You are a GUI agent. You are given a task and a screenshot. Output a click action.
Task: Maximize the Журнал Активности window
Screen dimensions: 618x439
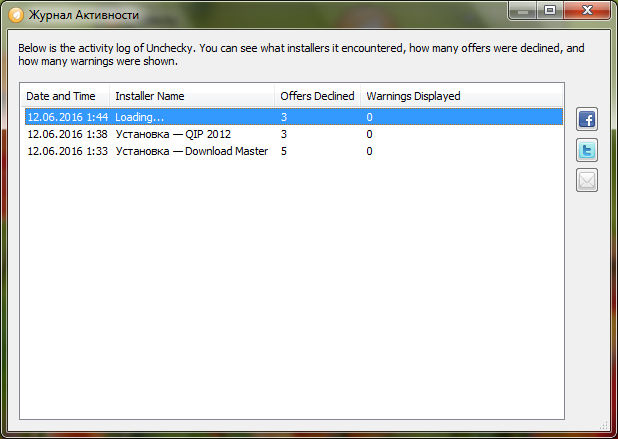point(550,11)
